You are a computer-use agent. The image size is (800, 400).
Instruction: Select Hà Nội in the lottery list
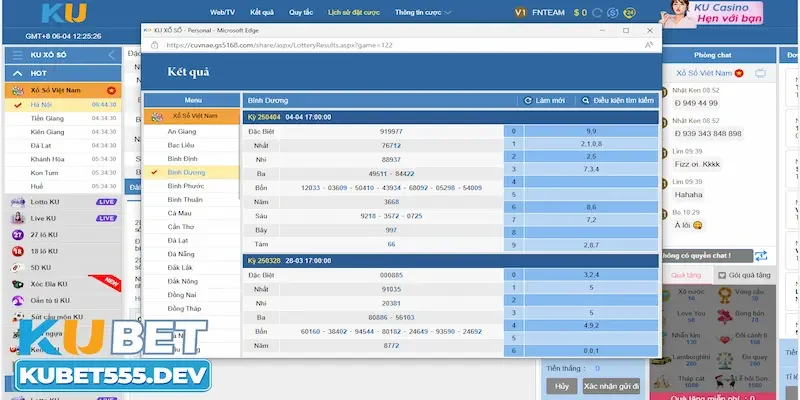[42, 104]
